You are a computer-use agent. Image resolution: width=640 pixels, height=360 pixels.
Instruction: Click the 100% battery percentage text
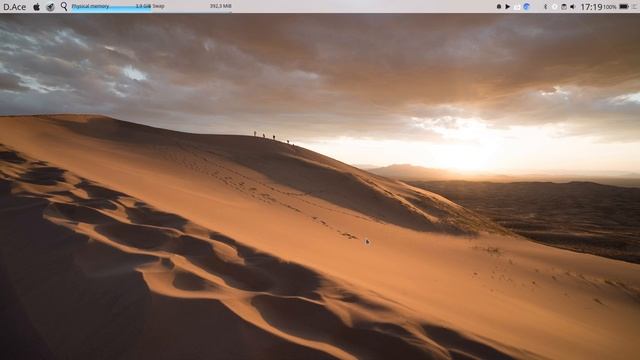(610, 7)
